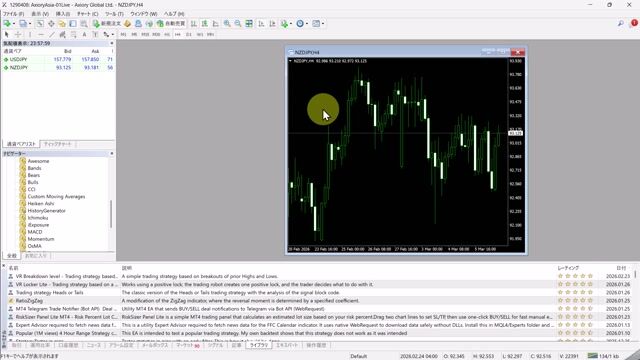Toggle the Navigator folder icon
The width and height of the screenshot is (640, 360).
(x=62, y=24)
